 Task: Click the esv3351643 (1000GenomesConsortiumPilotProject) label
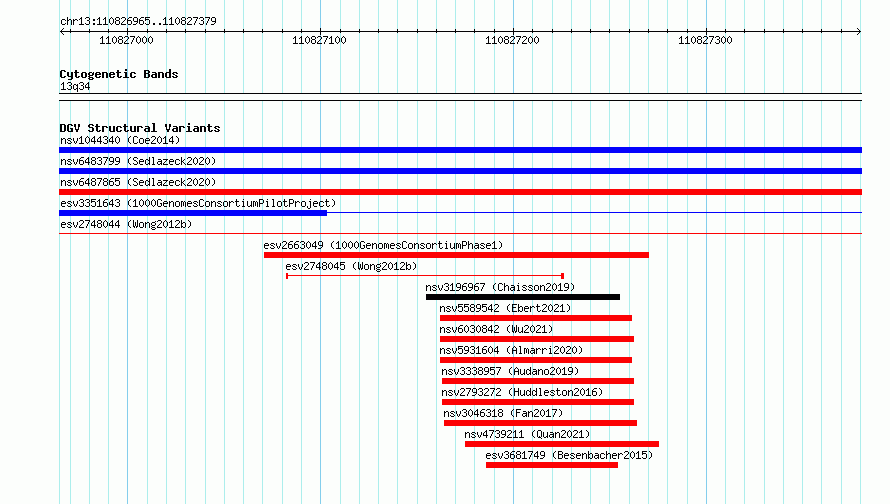pyautogui.click(x=198, y=203)
